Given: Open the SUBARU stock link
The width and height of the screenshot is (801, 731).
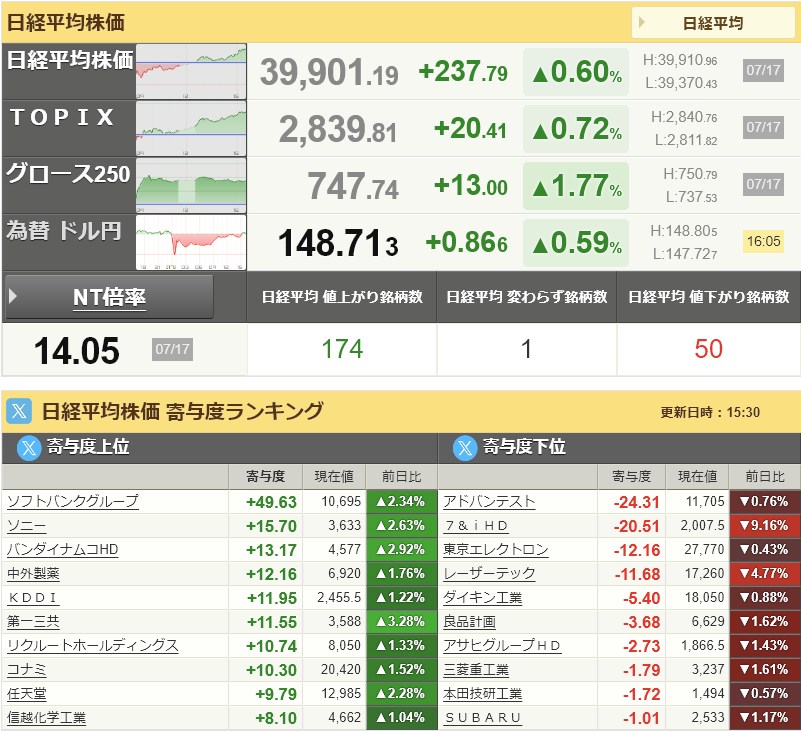Looking at the screenshot, I should pos(482,717).
